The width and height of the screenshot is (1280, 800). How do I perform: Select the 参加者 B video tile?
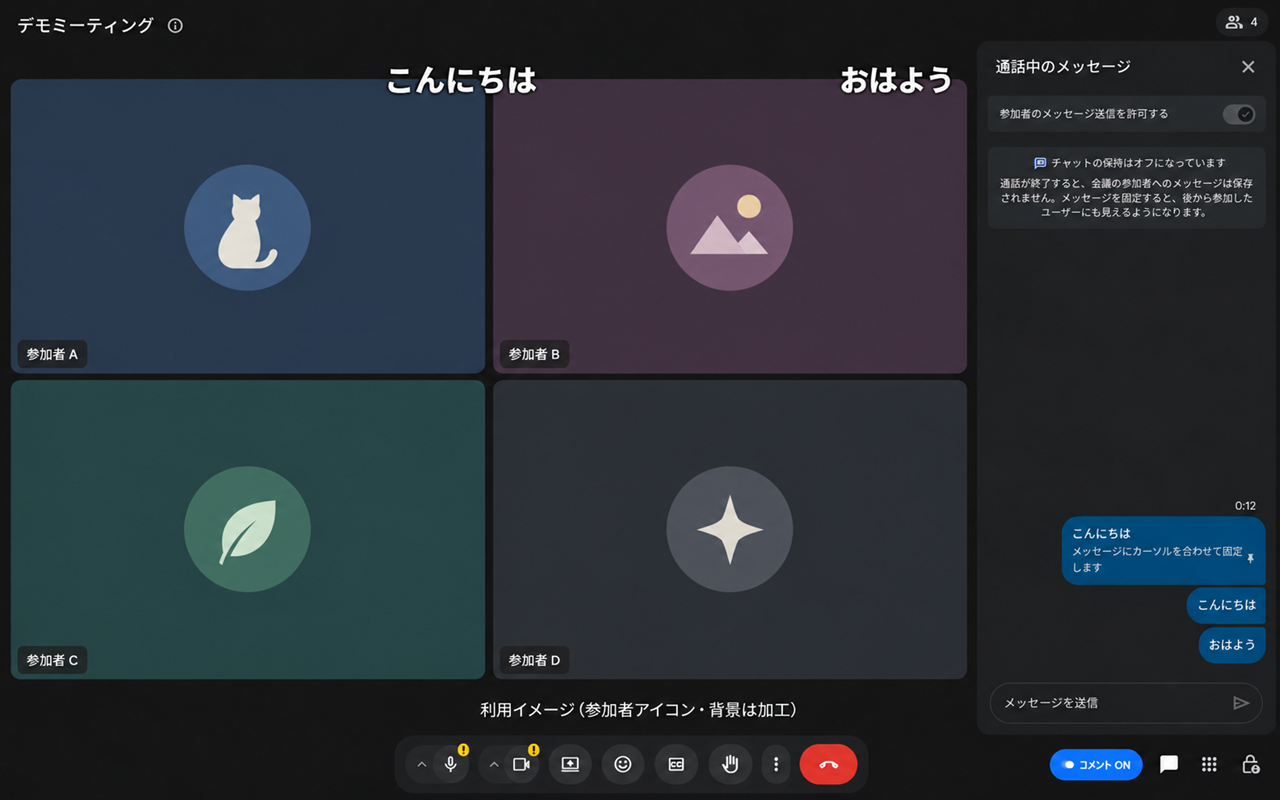[730, 227]
